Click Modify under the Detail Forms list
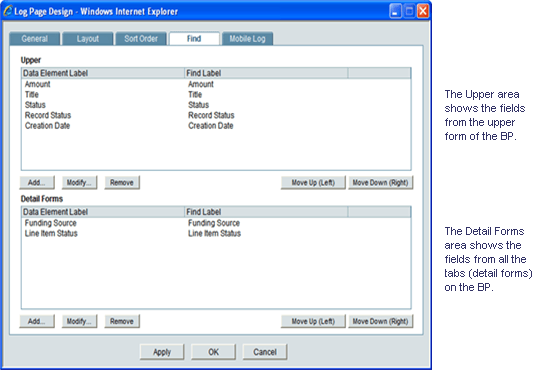The width and height of the screenshot is (539, 370). [79, 321]
